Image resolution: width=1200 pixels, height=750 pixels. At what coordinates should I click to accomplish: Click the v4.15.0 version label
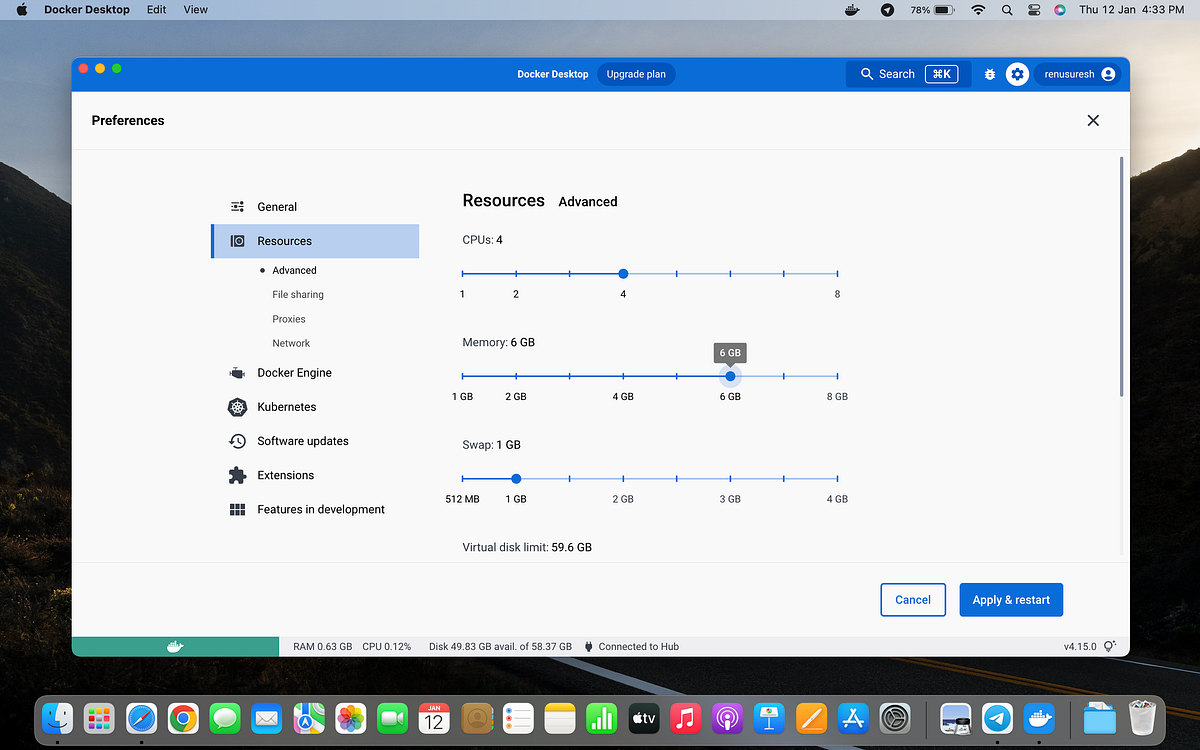click(1080, 647)
